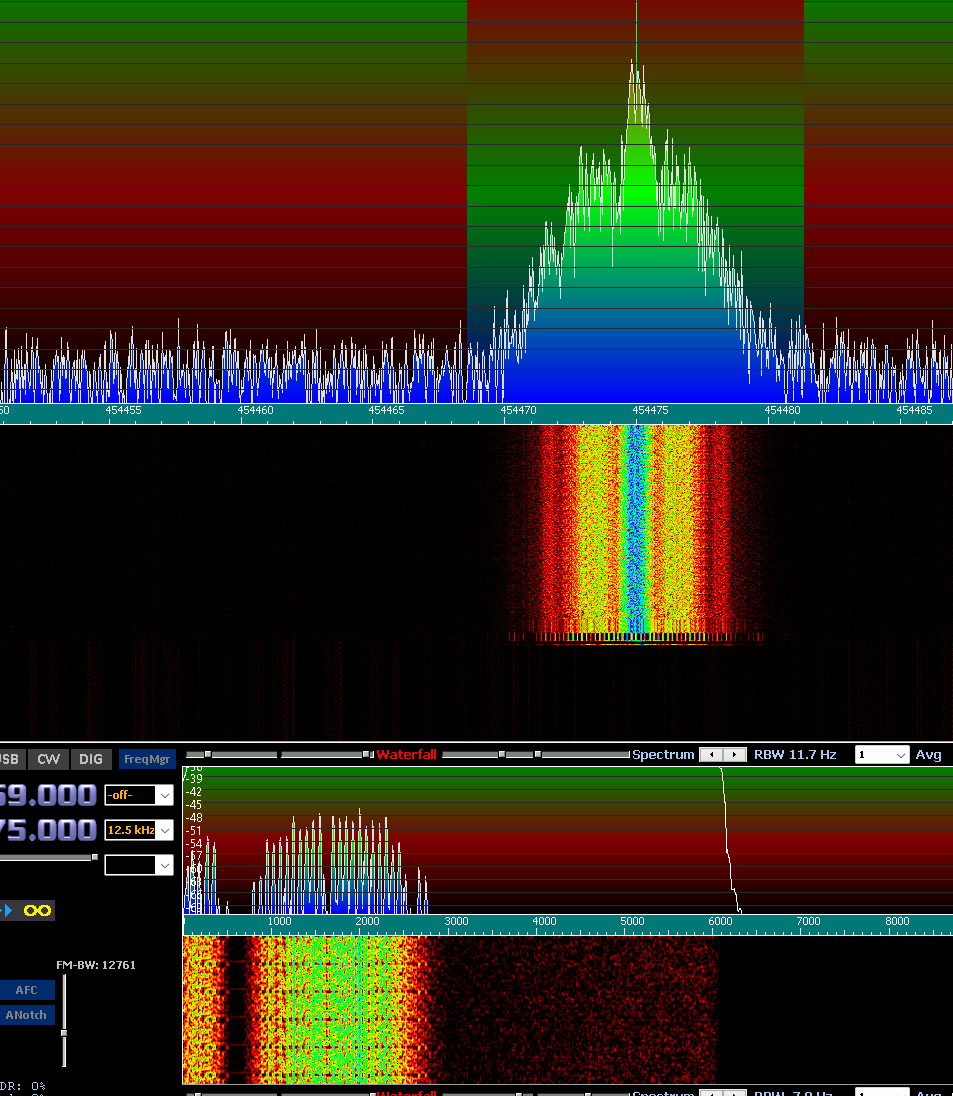Tune to 454480 on the RF scale

(x=782, y=410)
